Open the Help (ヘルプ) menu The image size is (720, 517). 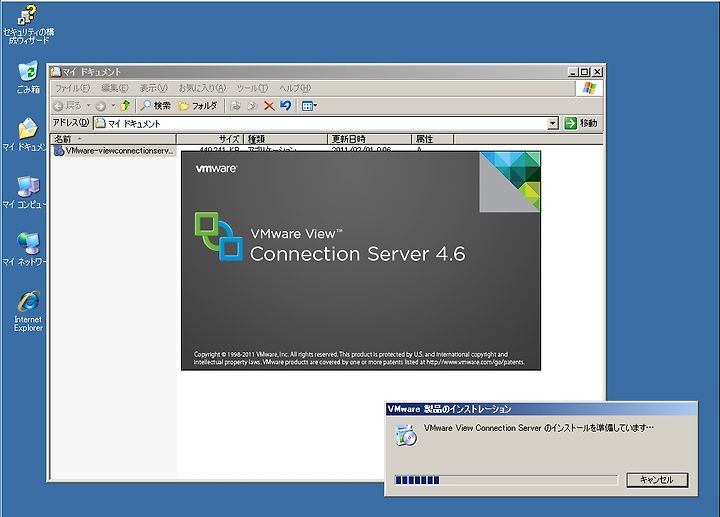295,88
